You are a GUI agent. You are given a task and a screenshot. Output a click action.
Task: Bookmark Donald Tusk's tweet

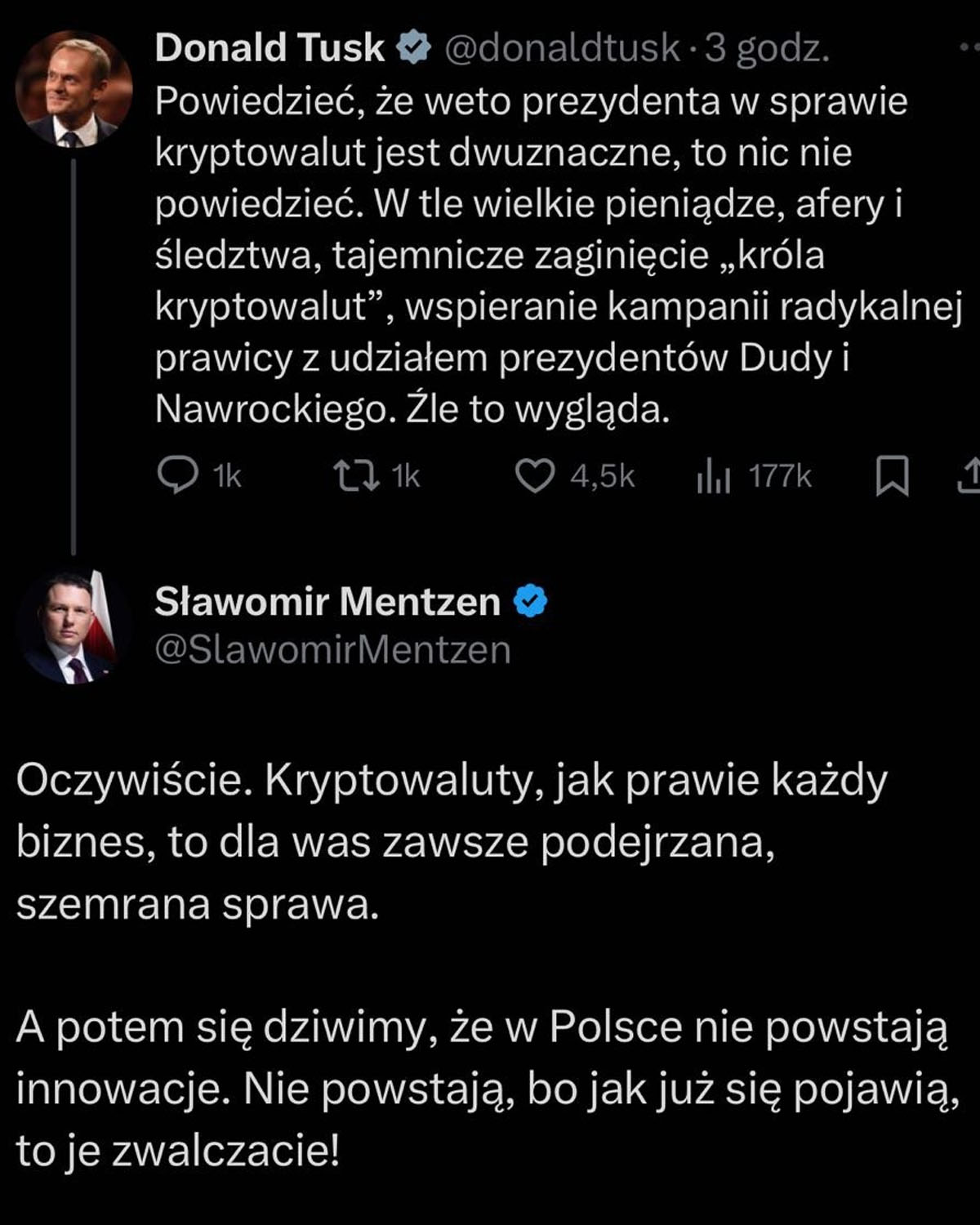click(892, 476)
